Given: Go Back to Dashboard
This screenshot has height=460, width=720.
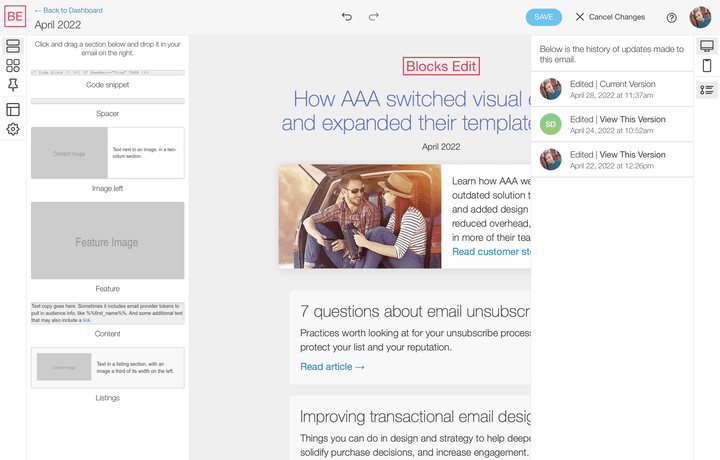Looking at the screenshot, I should [68, 10].
